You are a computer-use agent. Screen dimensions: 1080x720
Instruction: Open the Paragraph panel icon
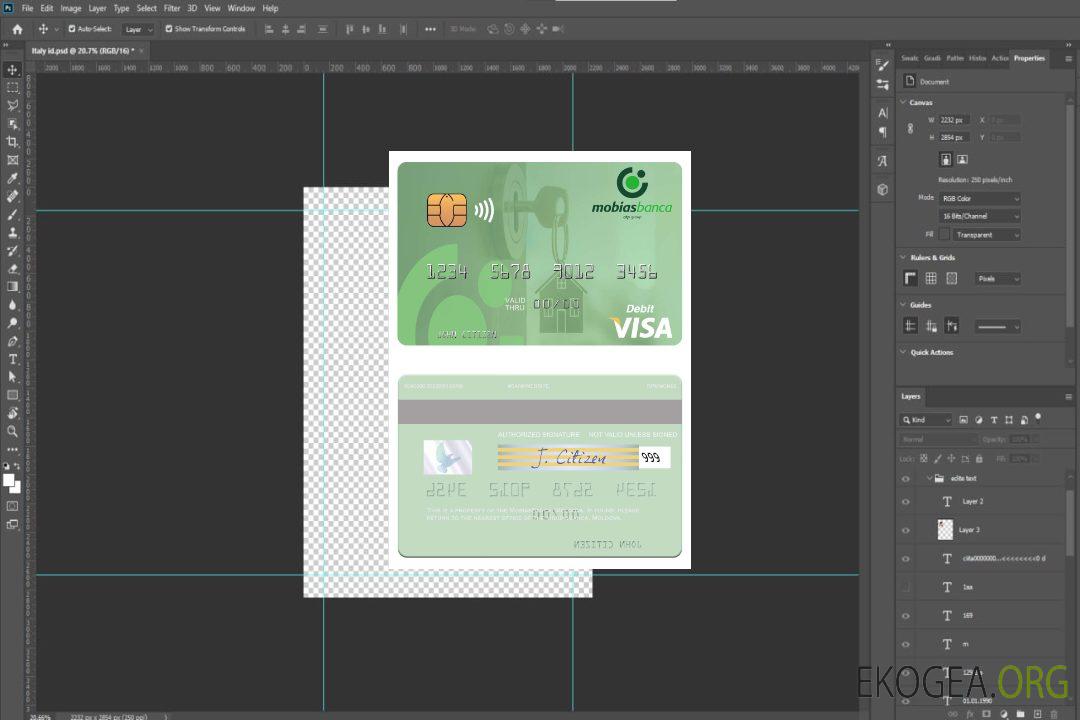click(x=883, y=132)
